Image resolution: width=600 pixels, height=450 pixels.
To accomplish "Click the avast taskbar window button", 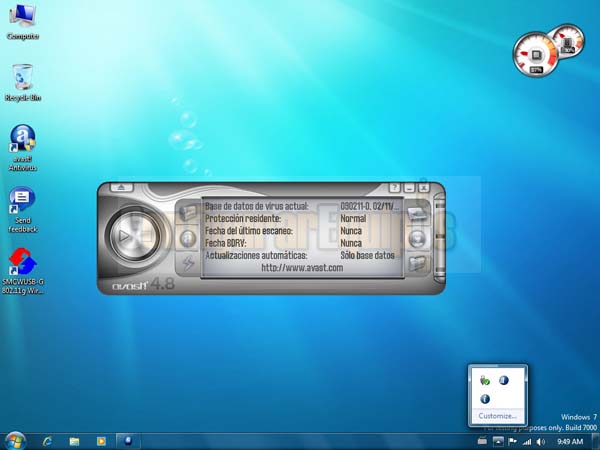I will pyautogui.click(x=128, y=442).
